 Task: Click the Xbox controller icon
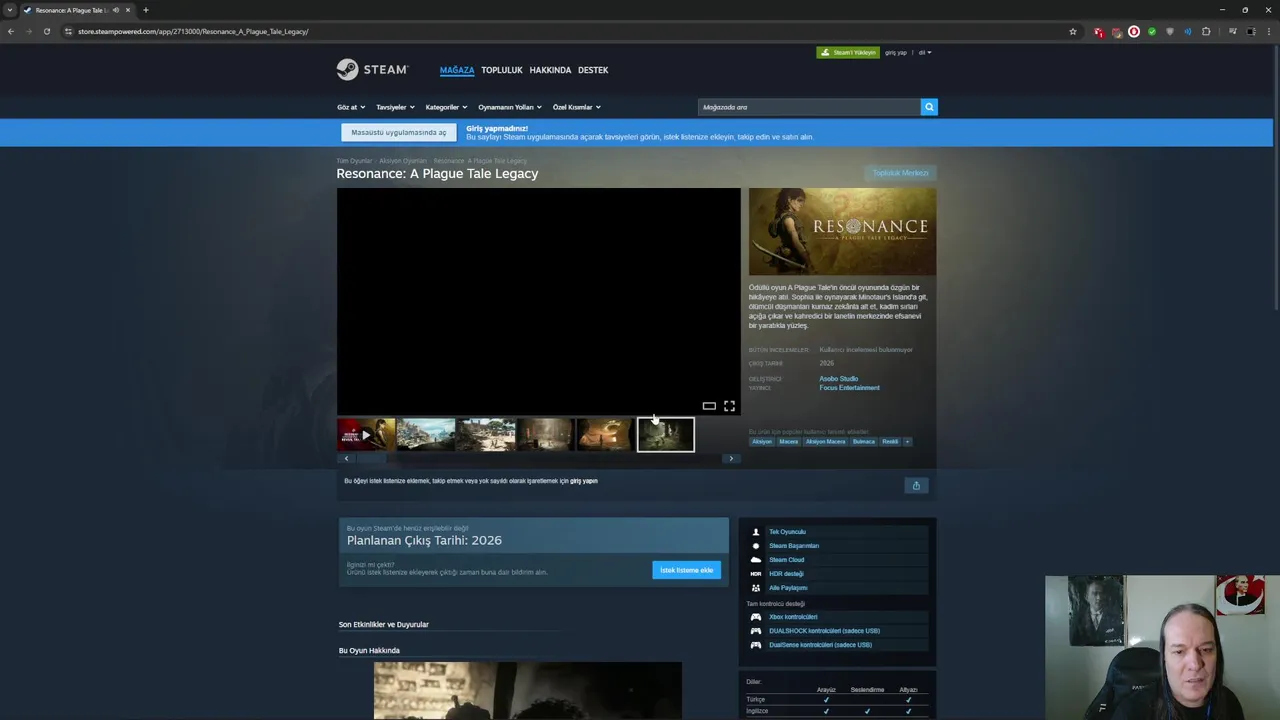click(x=756, y=617)
